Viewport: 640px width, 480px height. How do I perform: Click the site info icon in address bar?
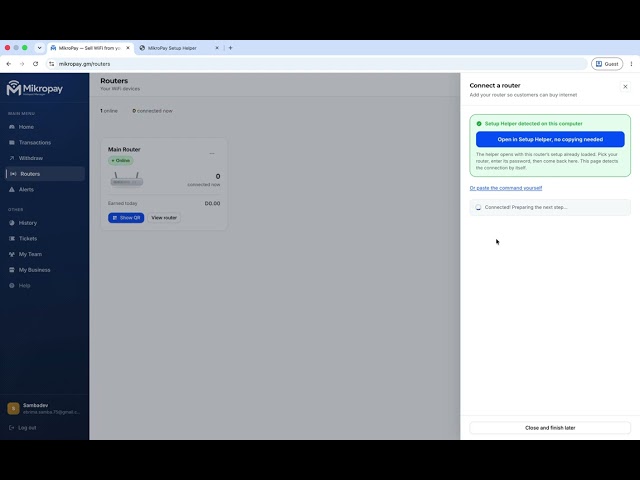(x=51, y=64)
